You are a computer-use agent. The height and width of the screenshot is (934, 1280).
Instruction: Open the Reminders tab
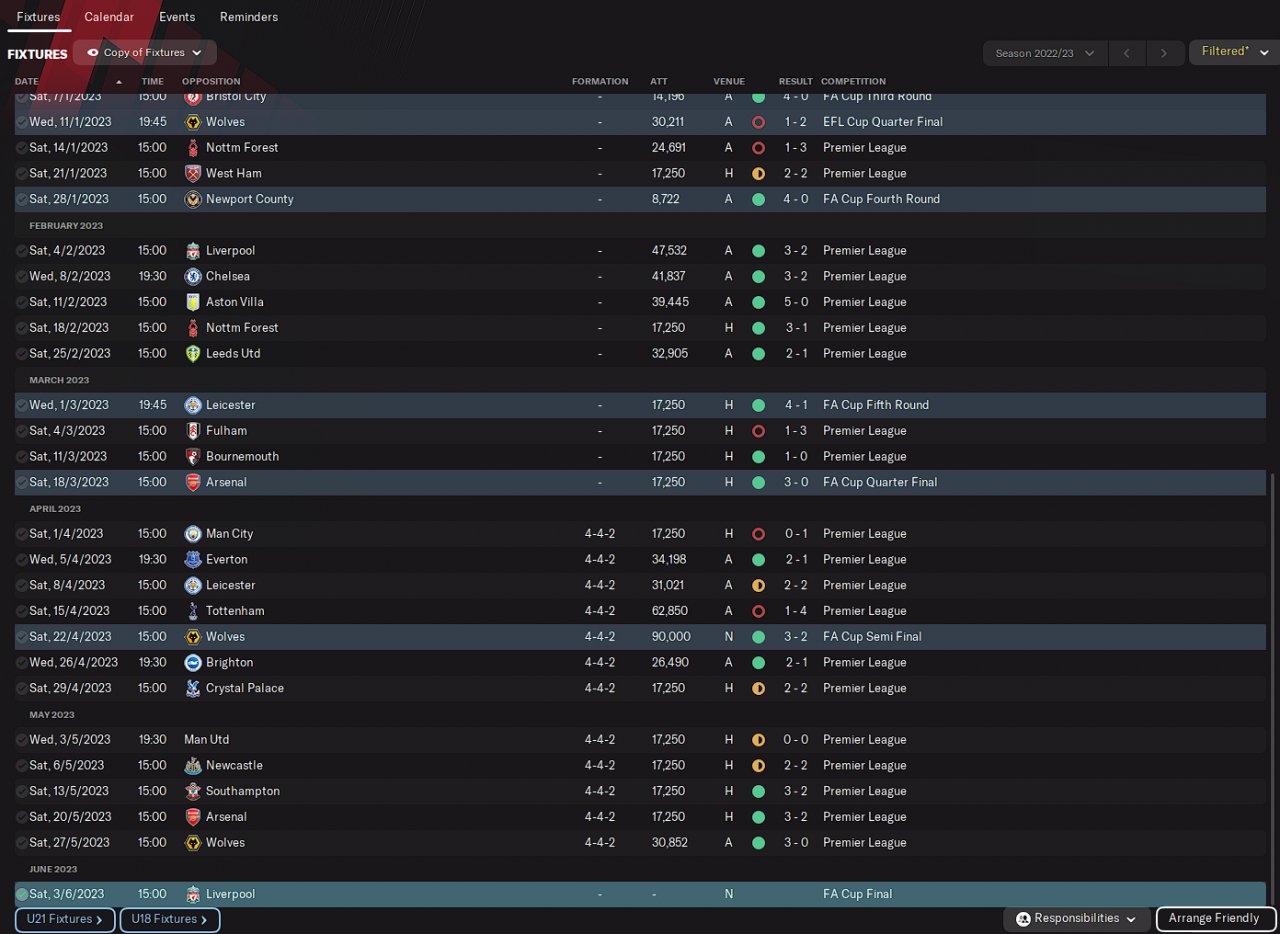pyautogui.click(x=249, y=17)
